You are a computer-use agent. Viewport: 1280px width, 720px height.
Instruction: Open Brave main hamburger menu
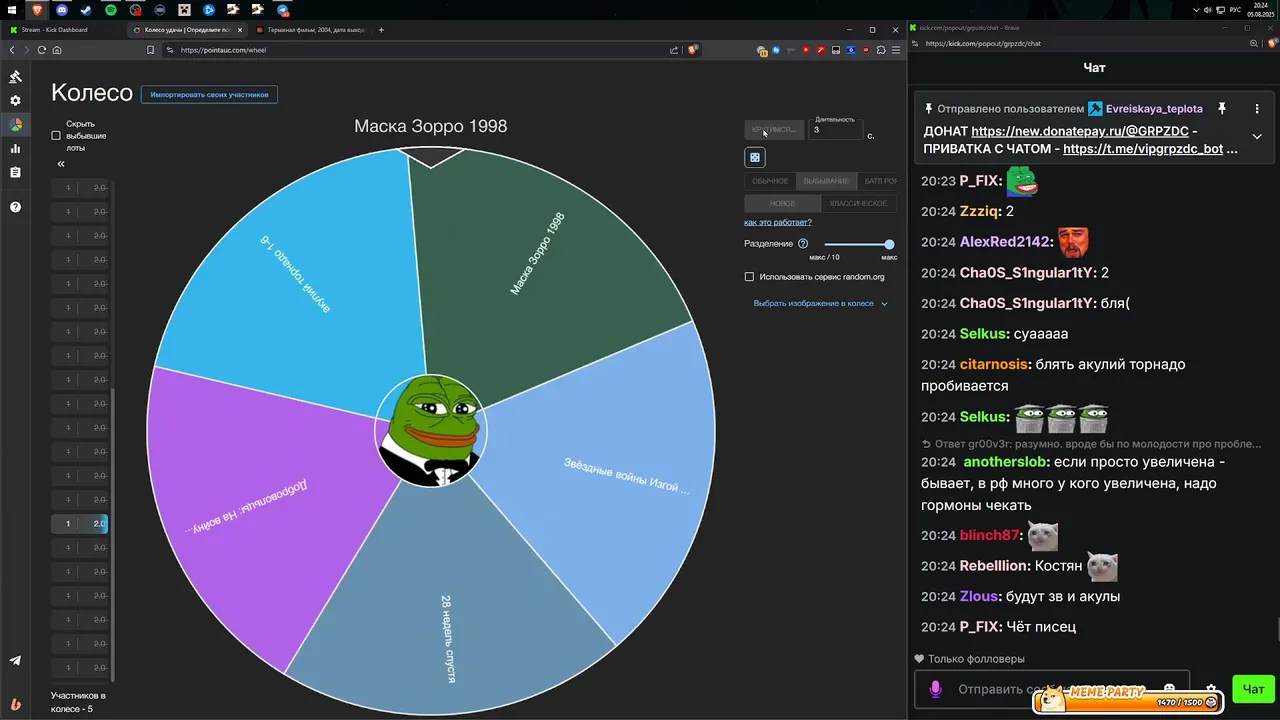[895, 50]
